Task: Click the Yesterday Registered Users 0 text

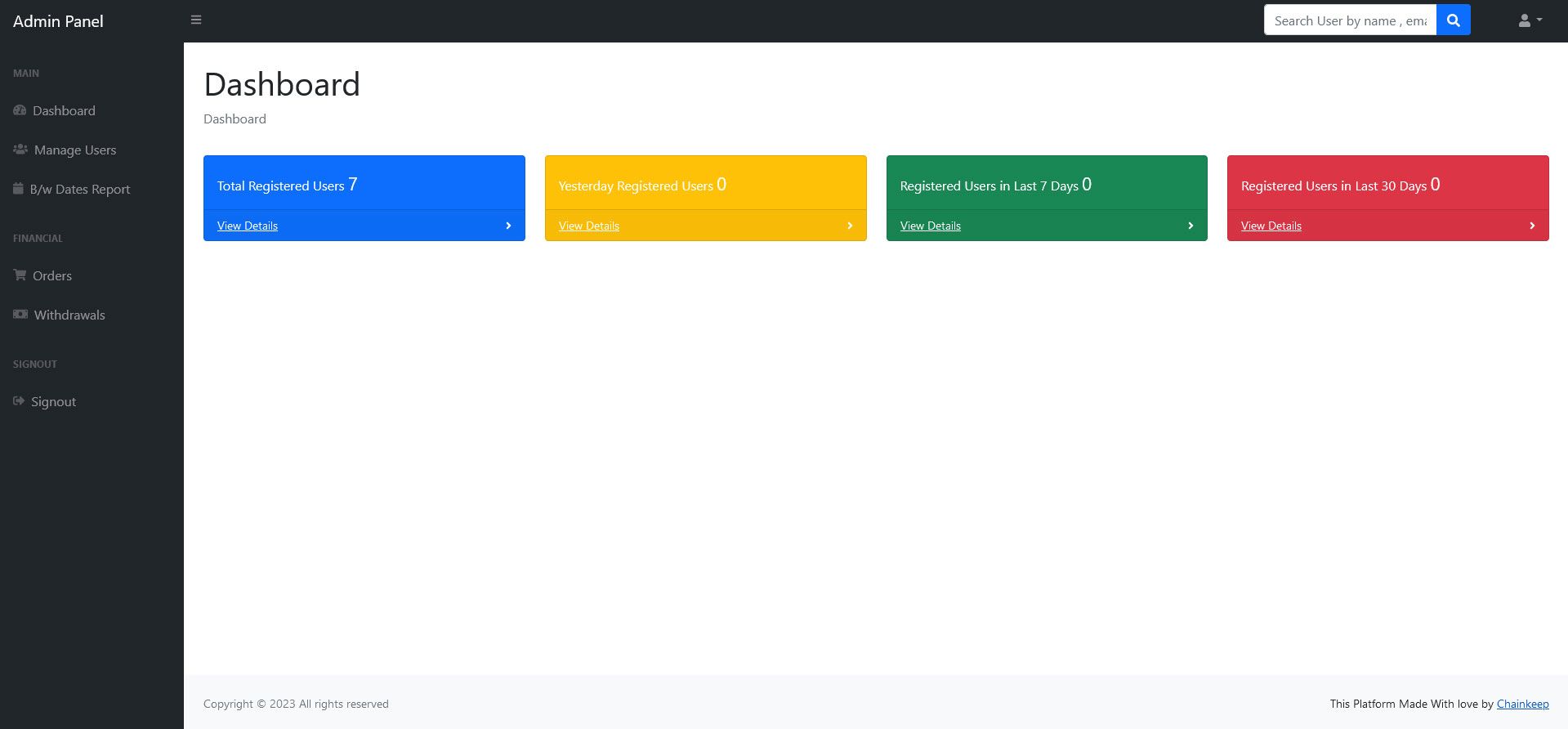Action: [x=642, y=185]
